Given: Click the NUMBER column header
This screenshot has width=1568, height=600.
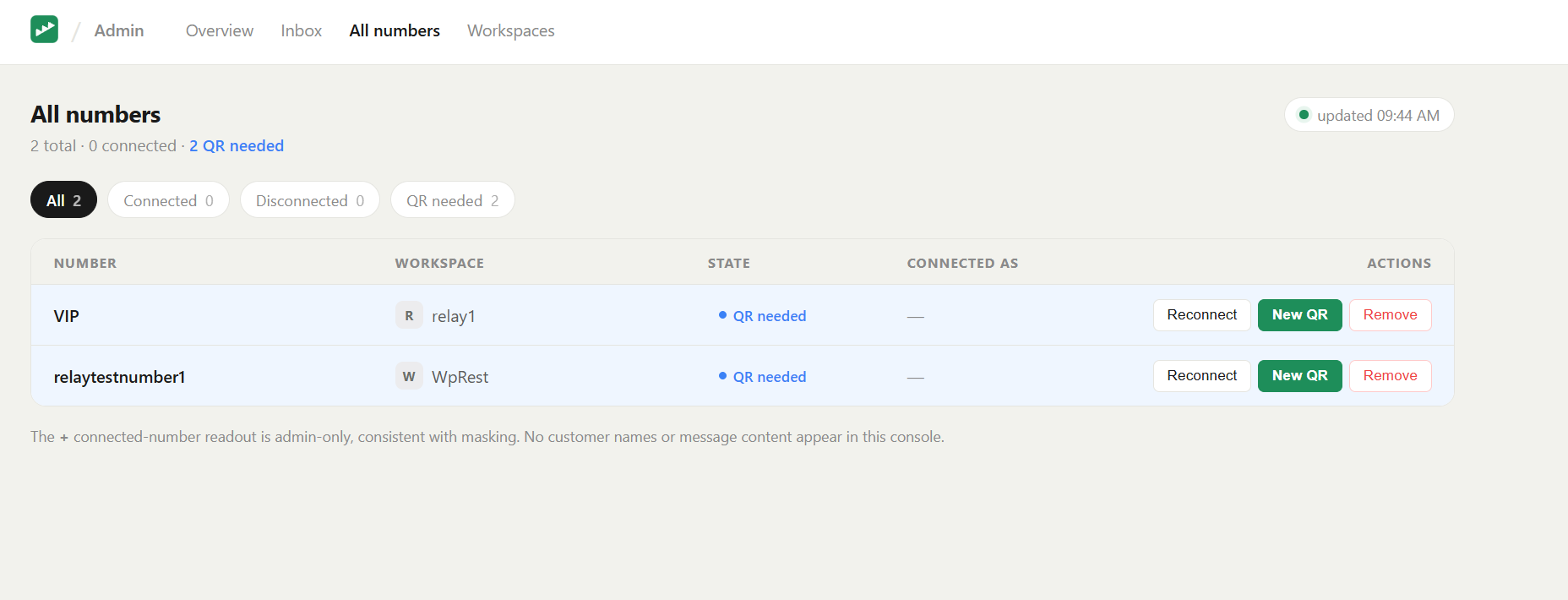Looking at the screenshot, I should [x=85, y=263].
